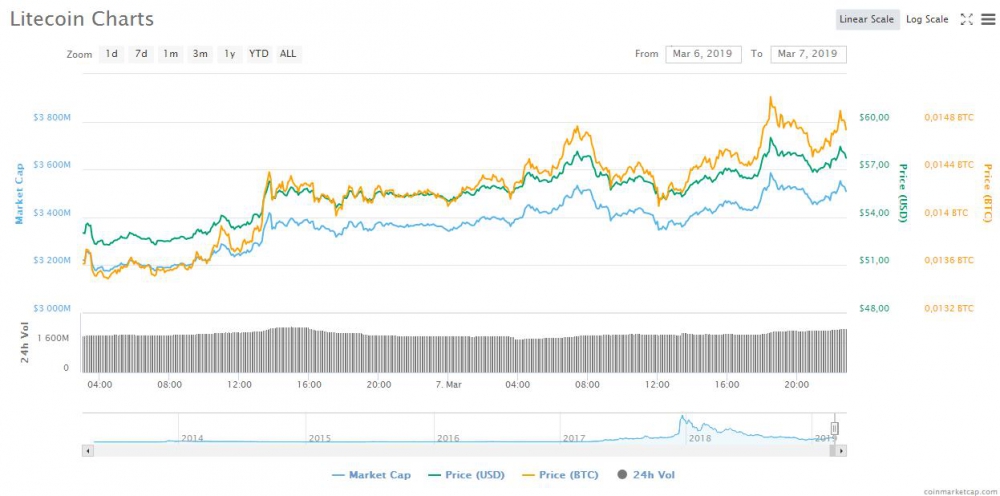
Task: Click the navigator scrollbar right arrow
Action: coord(842,451)
